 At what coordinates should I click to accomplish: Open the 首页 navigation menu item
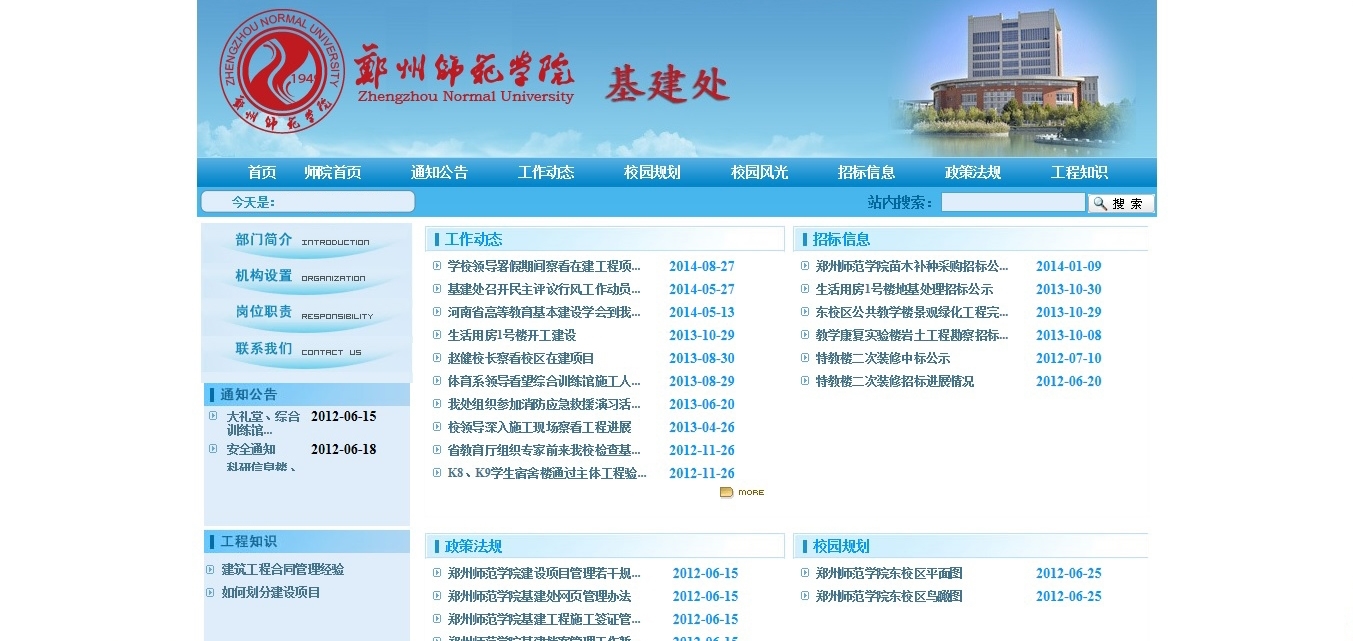click(x=262, y=172)
